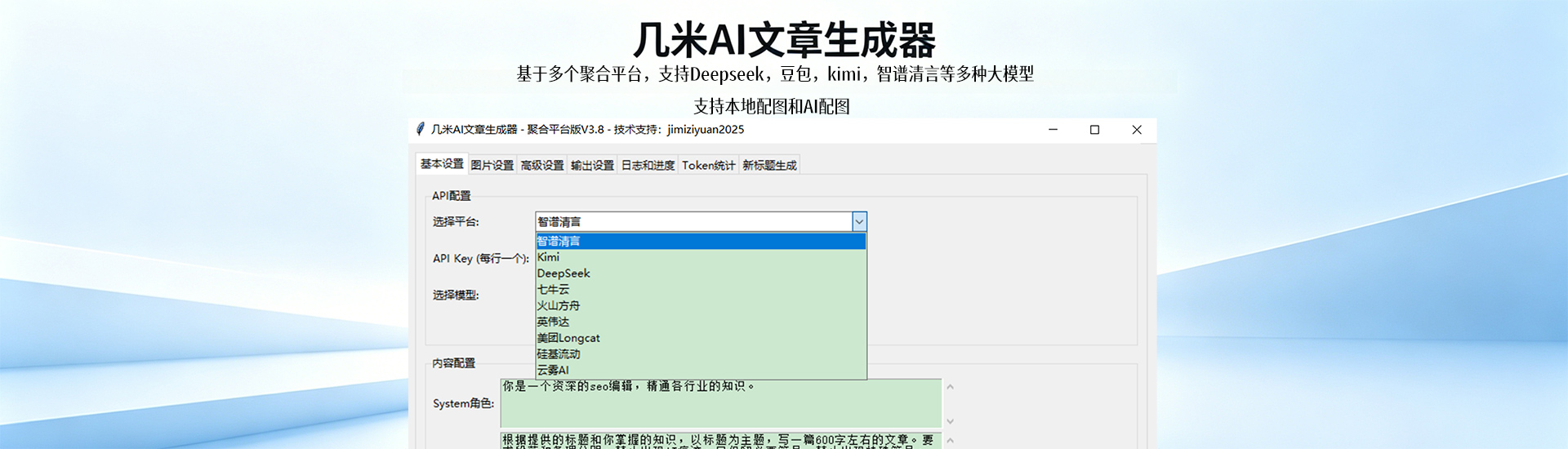Open the 日志和进度 tab
Viewport: 1568px width, 449px height.
(x=648, y=165)
